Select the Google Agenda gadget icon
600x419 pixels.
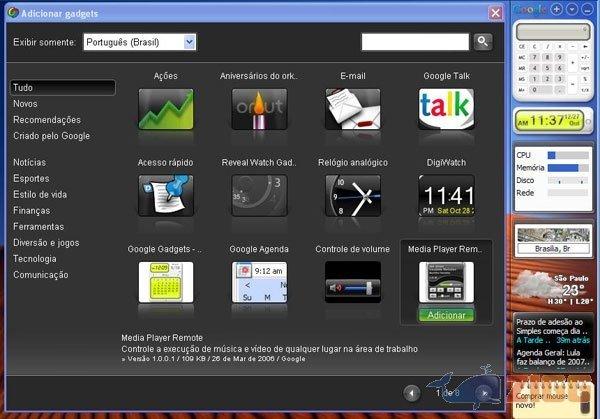(x=258, y=281)
